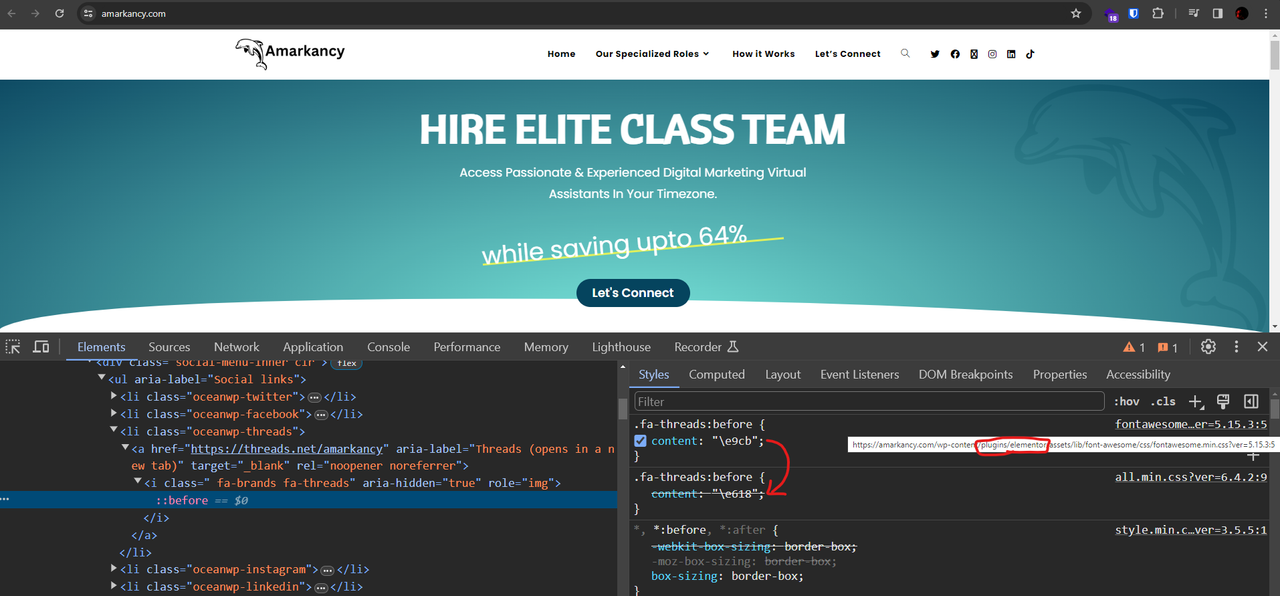Click the browser address bar URL

pos(133,14)
